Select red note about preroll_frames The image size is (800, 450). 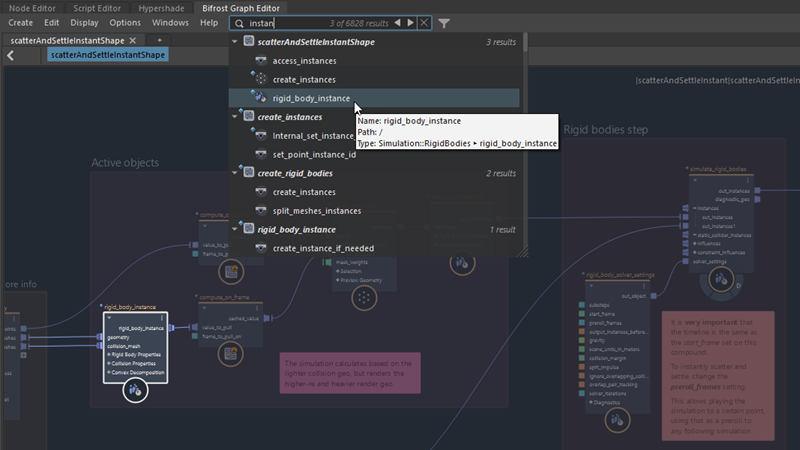tap(718, 376)
